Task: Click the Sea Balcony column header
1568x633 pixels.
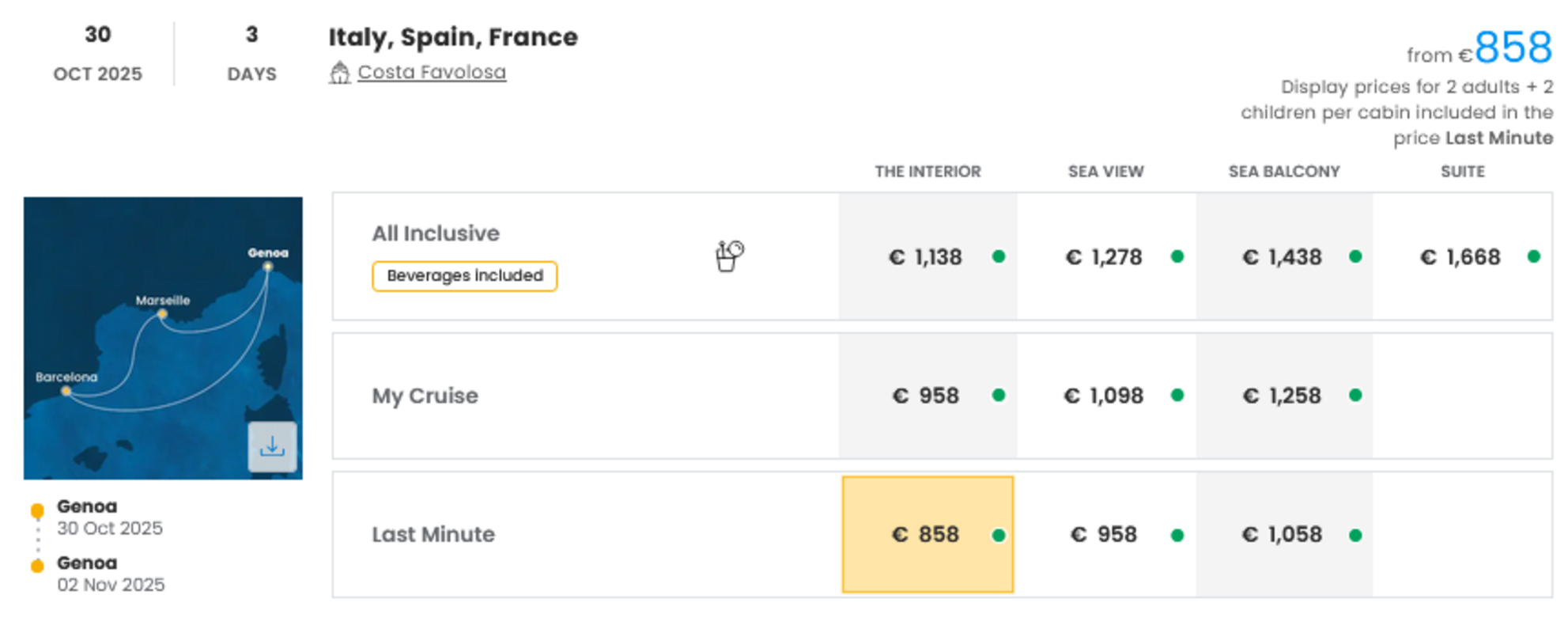Action: coord(1283,172)
